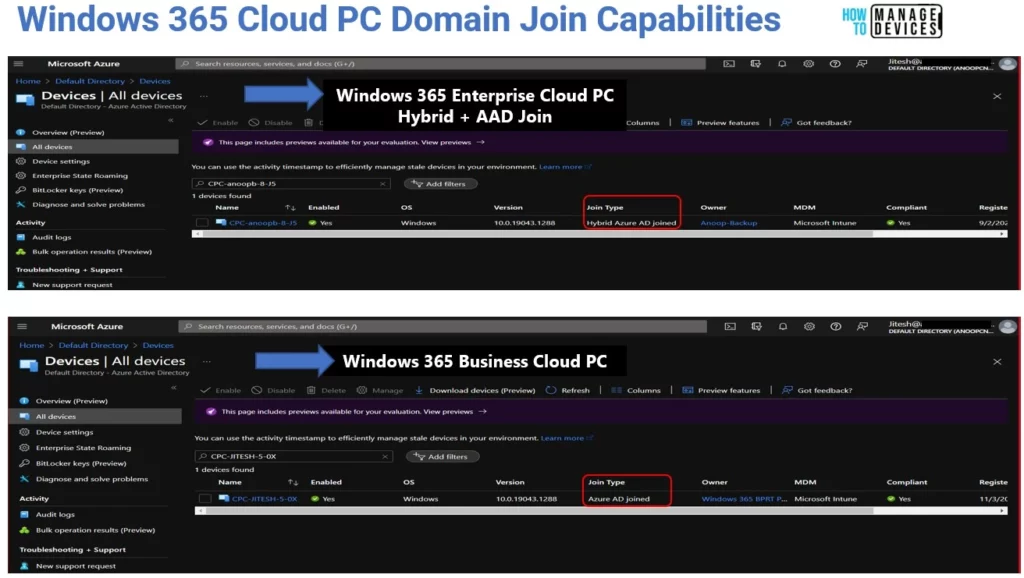Focus the CPC-JITESH-5-0X device filter field

[293, 457]
